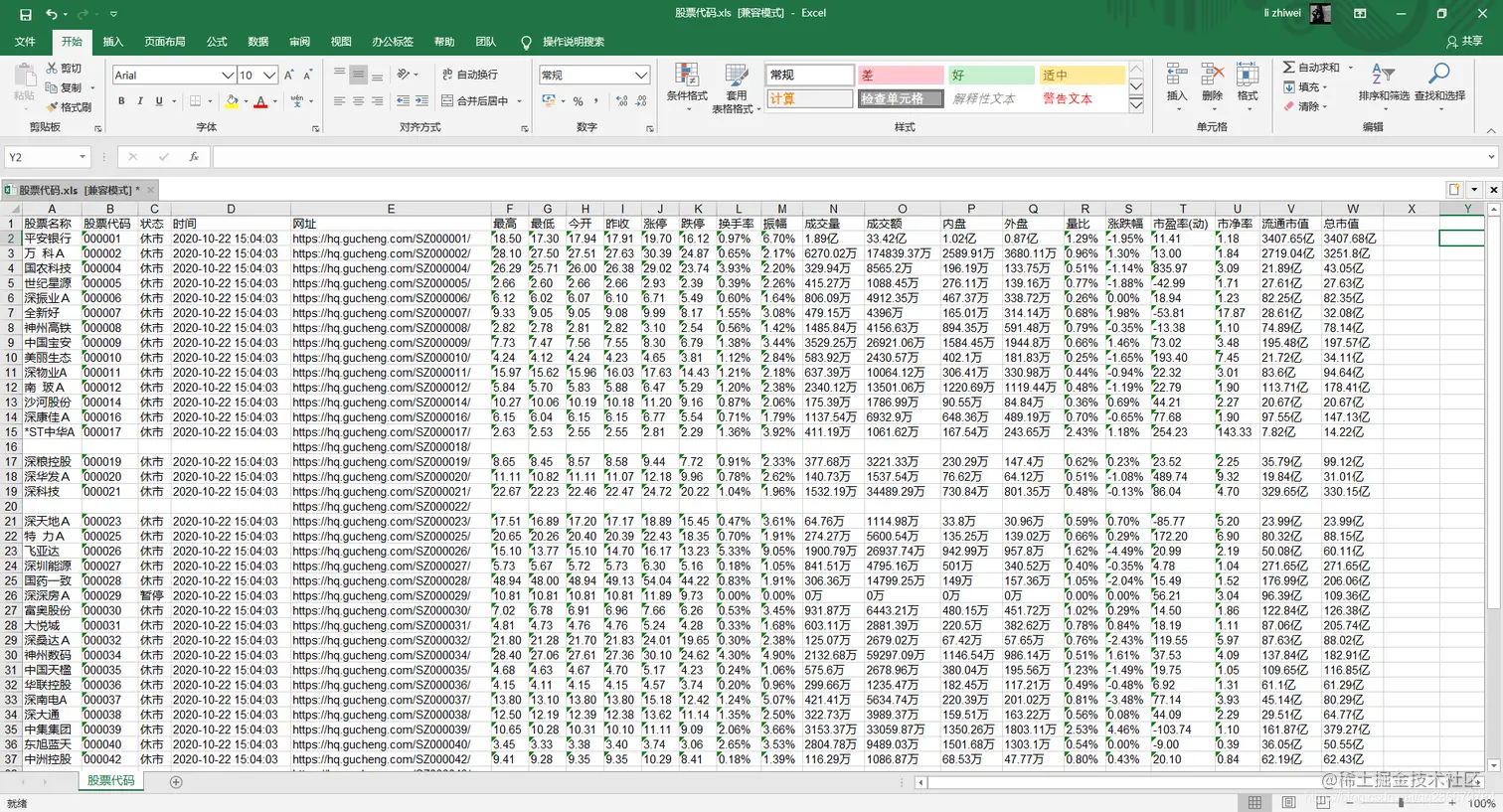This screenshot has height=812, width=1503.
Task: Click the zoom slider in status bar
Action: pyautogui.click(x=1402, y=803)
